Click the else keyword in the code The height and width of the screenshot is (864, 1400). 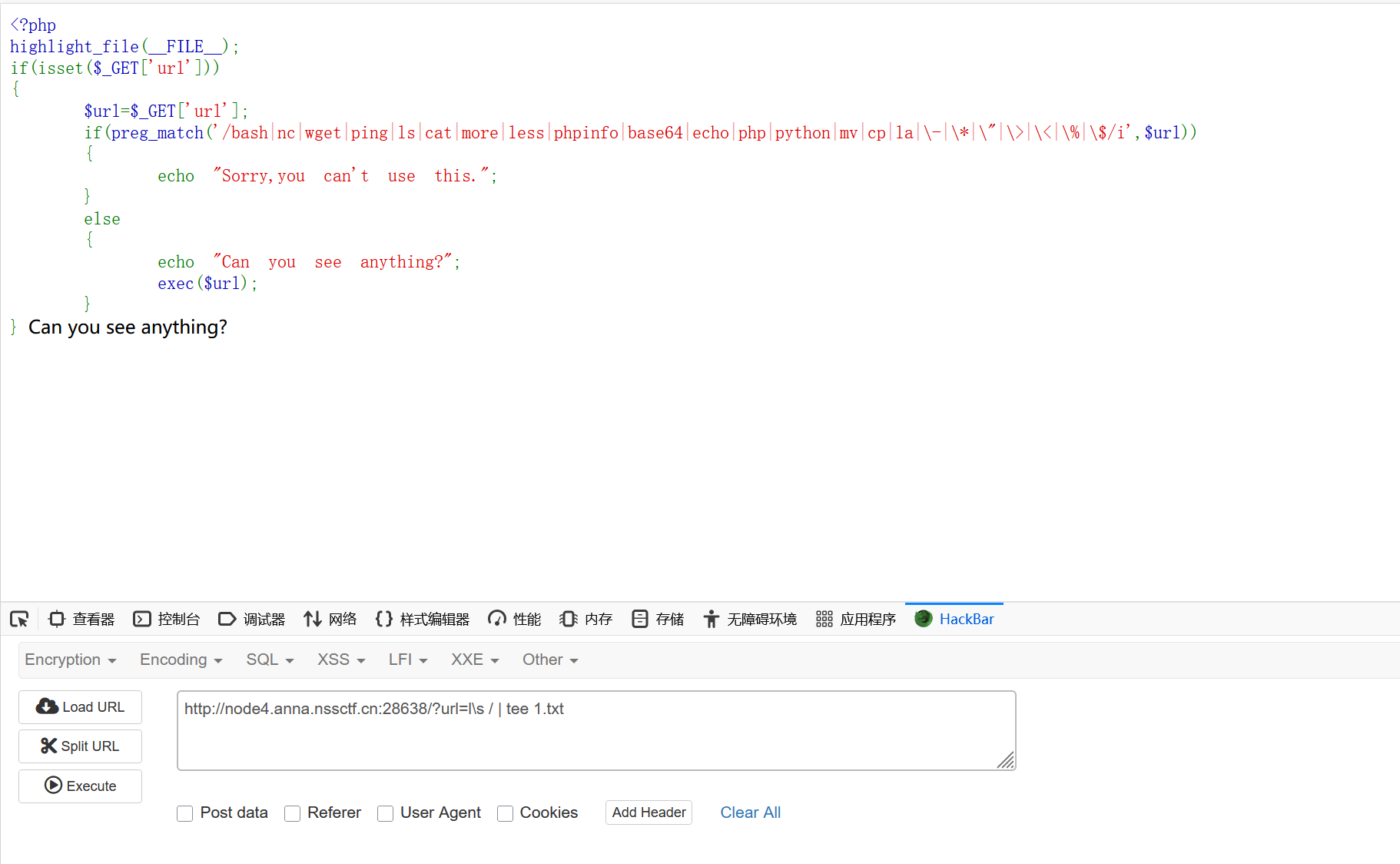click(x=102, y=218)
